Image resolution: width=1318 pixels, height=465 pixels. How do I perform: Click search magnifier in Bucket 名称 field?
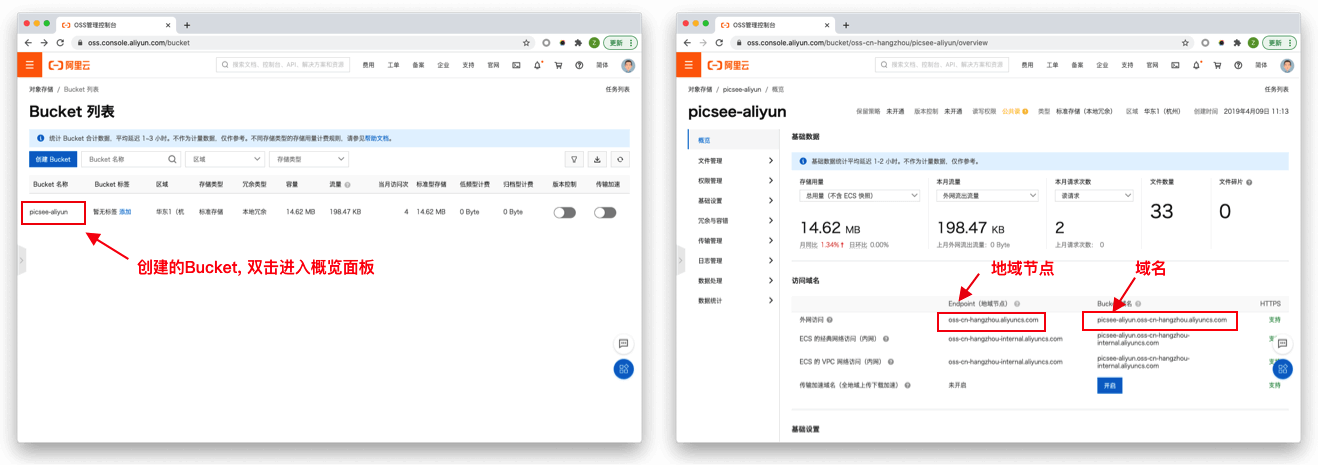[172, 159]
